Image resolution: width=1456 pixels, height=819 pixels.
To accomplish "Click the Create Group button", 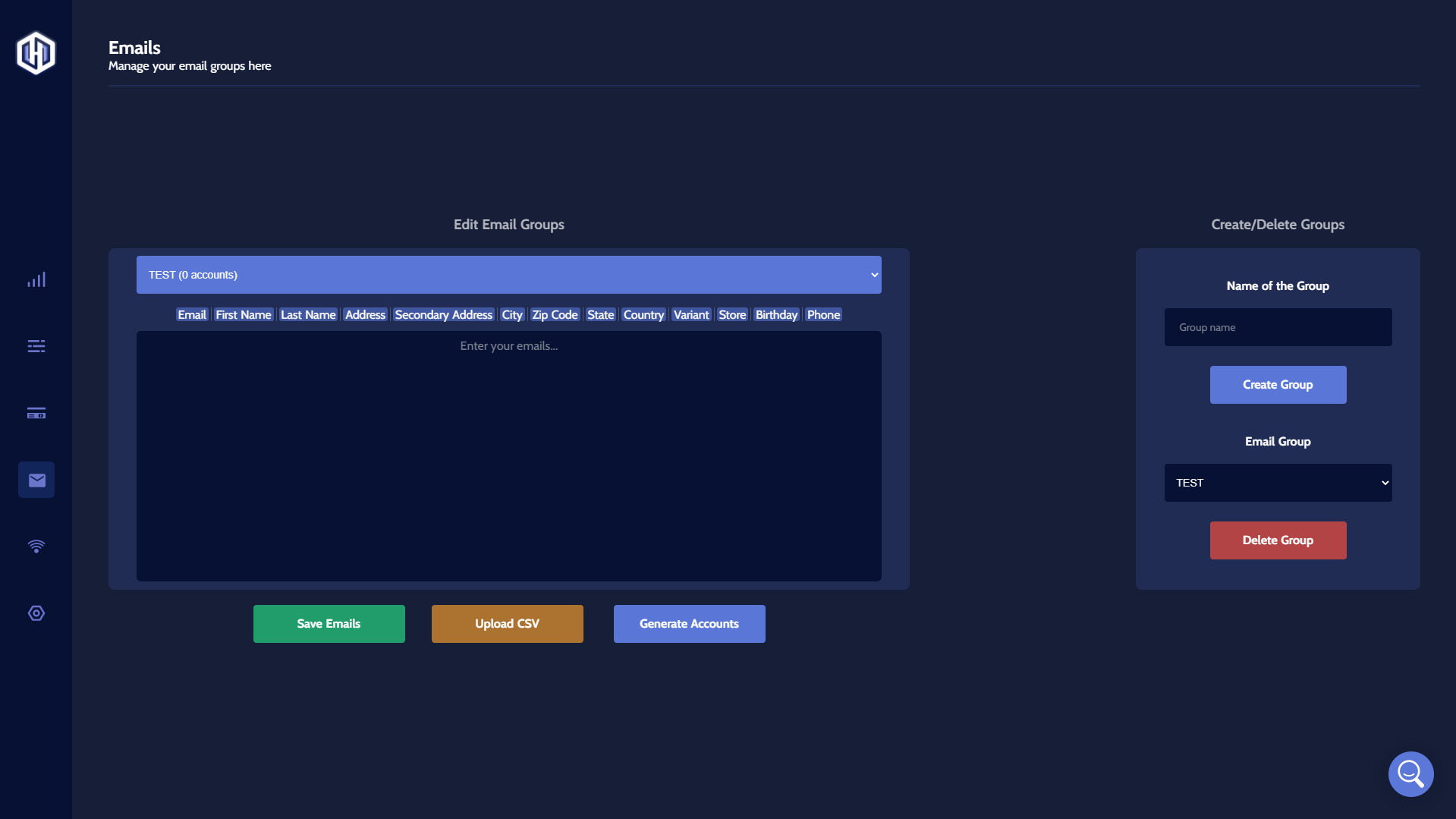I will point(1278,385).
